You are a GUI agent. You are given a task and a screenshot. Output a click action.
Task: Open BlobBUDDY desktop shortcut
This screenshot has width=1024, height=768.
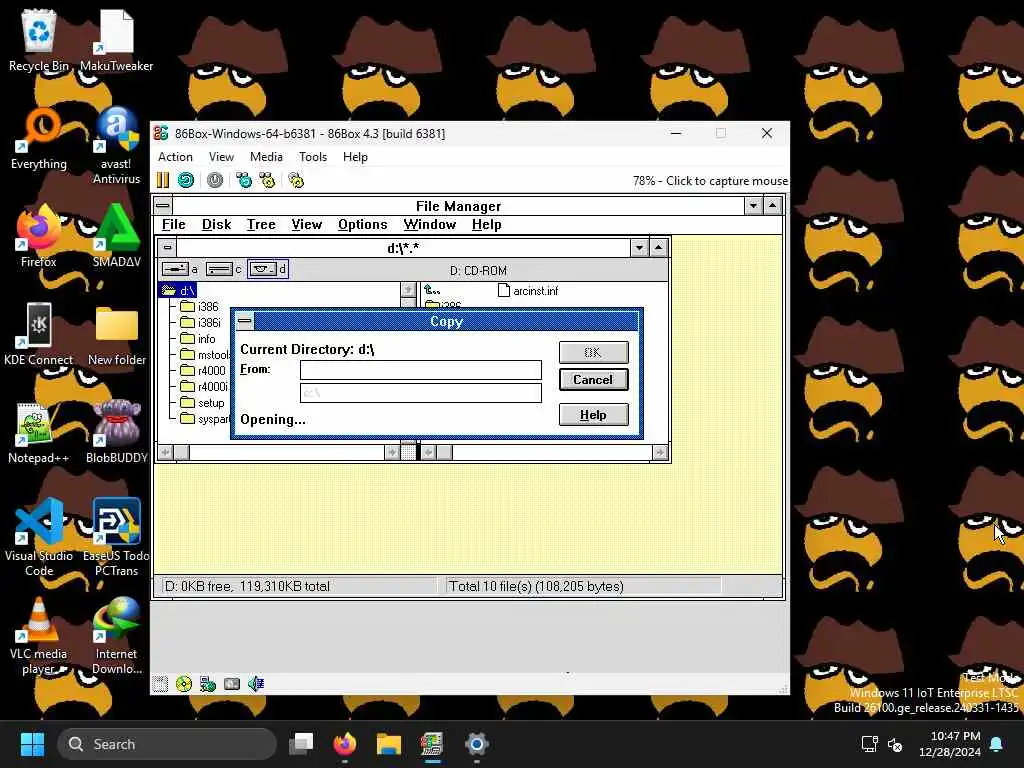(x=116, y=432)
